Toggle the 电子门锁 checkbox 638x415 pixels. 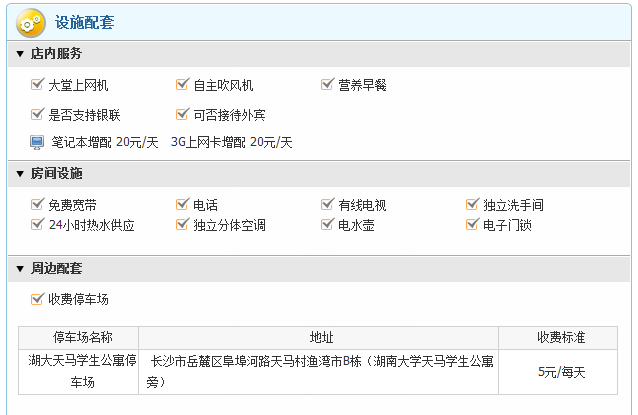pos(472,224)
